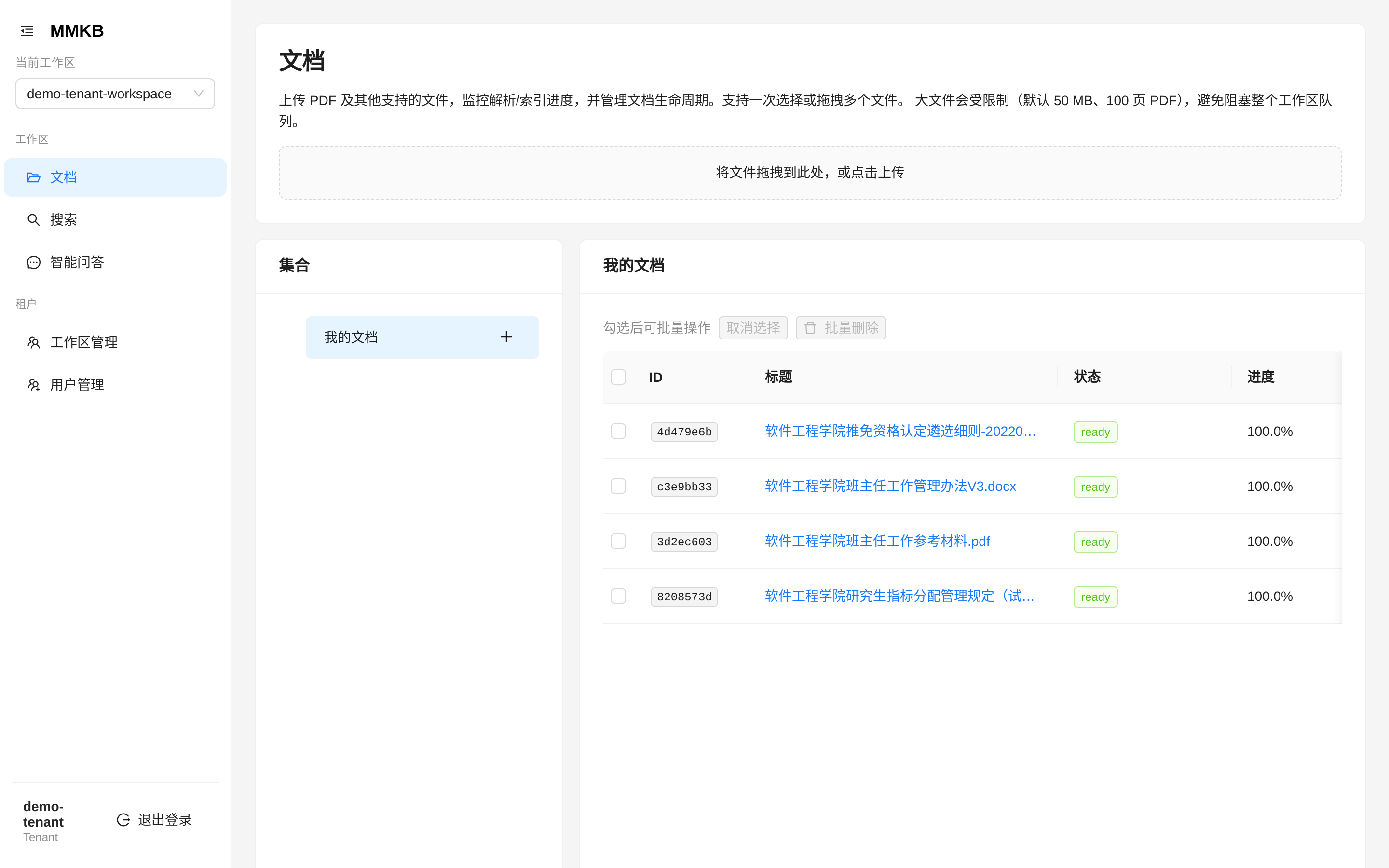The image size is (1389, 868).
Task: Check the box for row c3e9bb33
Action: pyautogui.click(x=618, y=486)
